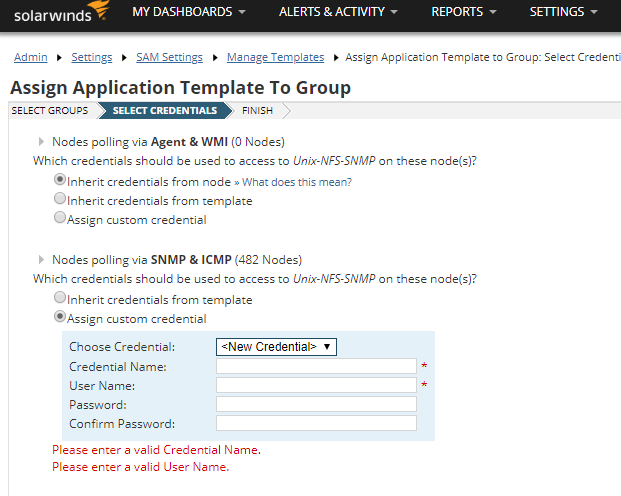The width and height of the screenshot is (621, 496).
Task: Open the Choose Credential dropdown
Action: (276, 347)
